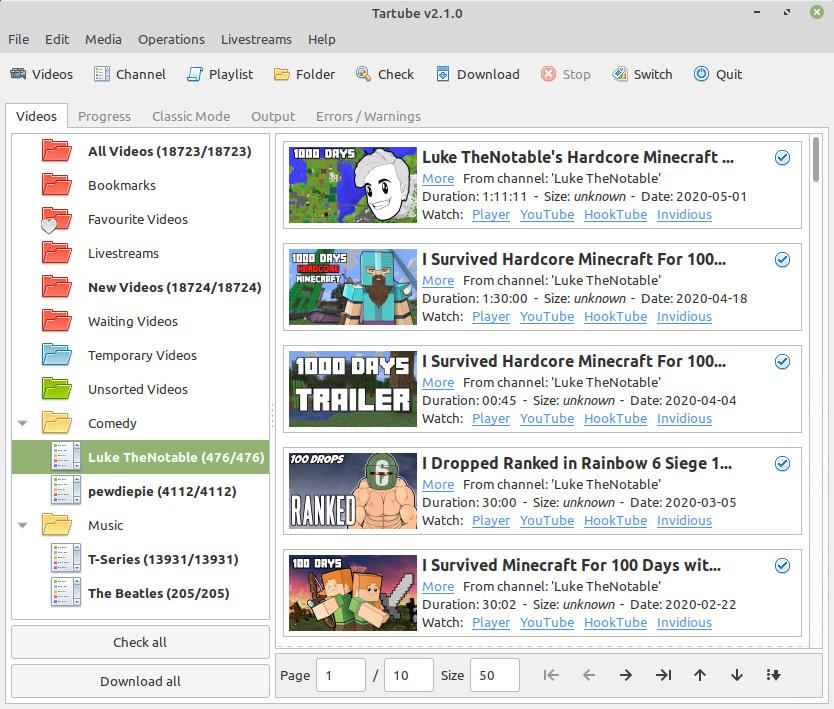Toggle checkmark on the 2020-04-18 video
This screenshot has height=709, width=834.
[x=782, y=260]
